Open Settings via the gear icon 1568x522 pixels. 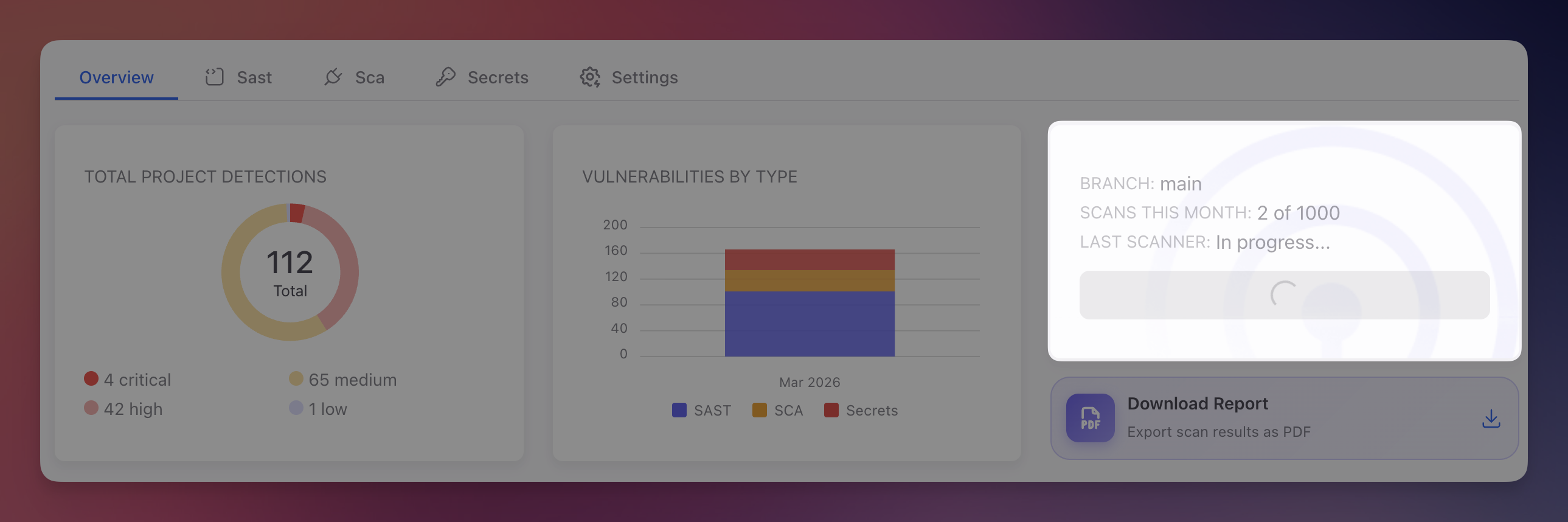tap(589, 77)
